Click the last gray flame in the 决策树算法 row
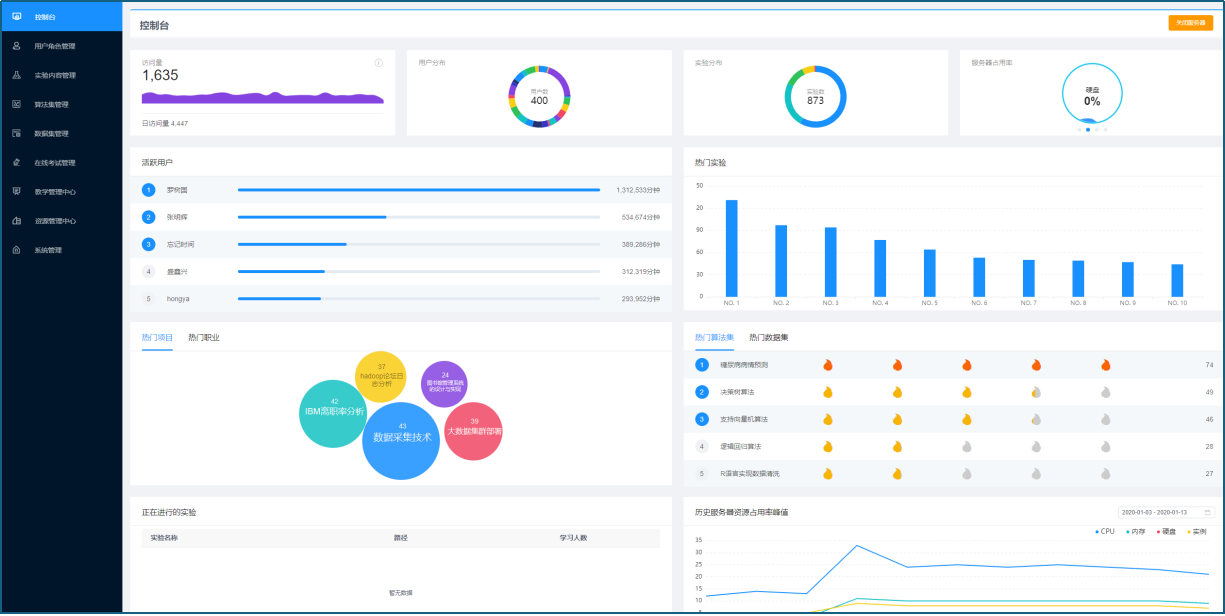Screen dimensions: 1225x616 coord(1106,392)
